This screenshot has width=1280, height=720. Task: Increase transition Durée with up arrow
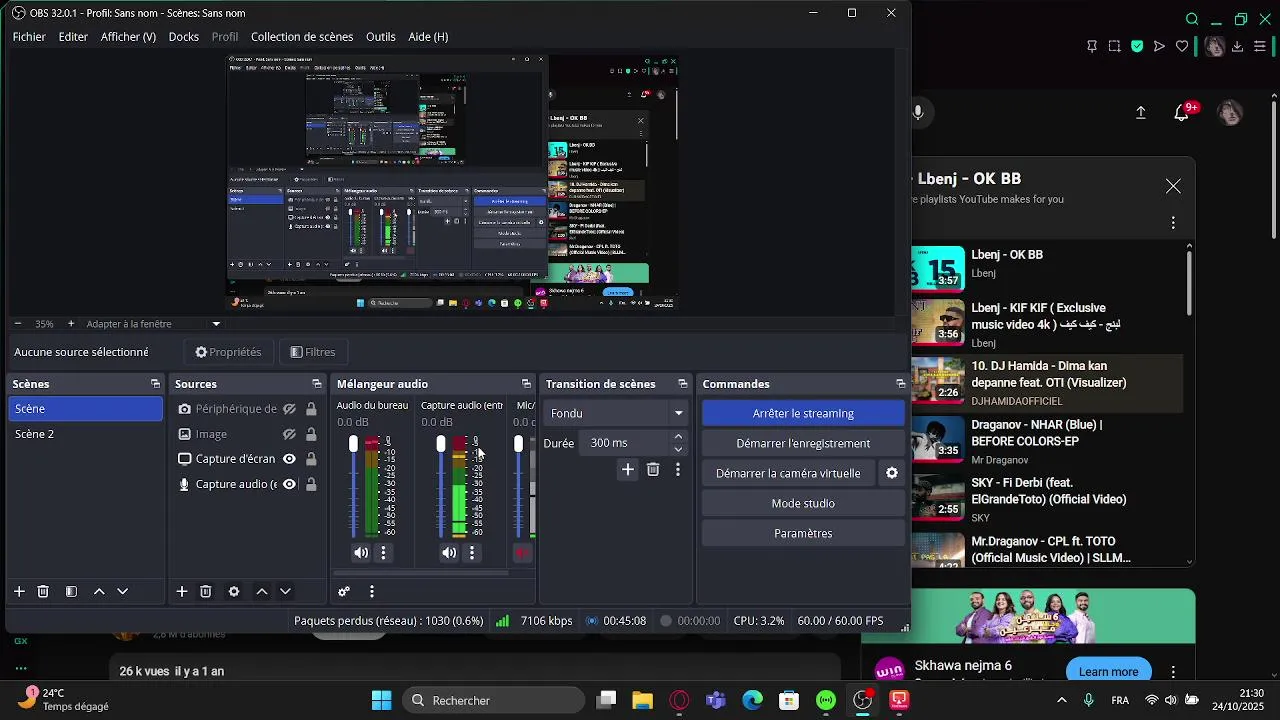point(679,437)
